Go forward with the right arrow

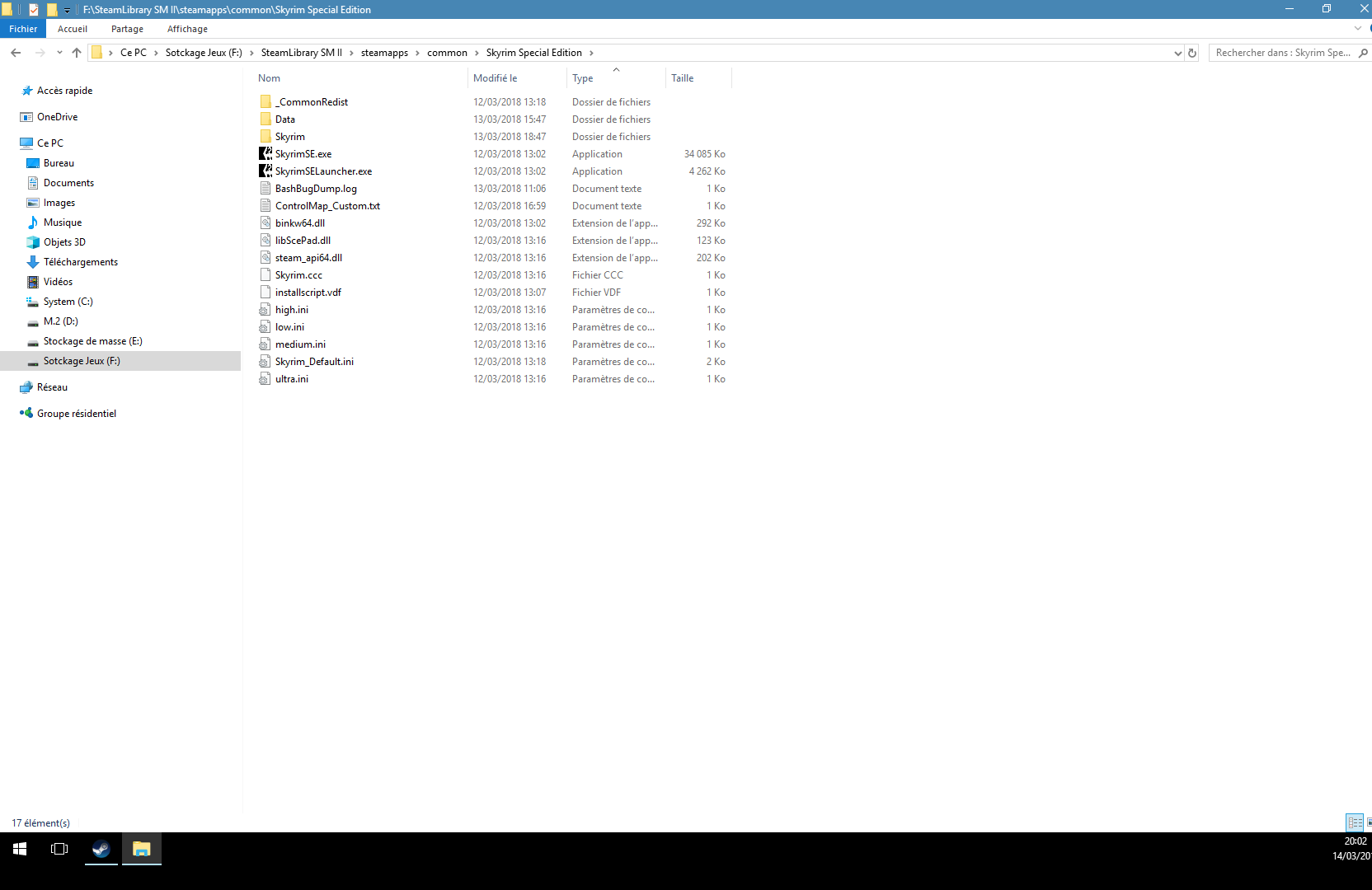40,53
